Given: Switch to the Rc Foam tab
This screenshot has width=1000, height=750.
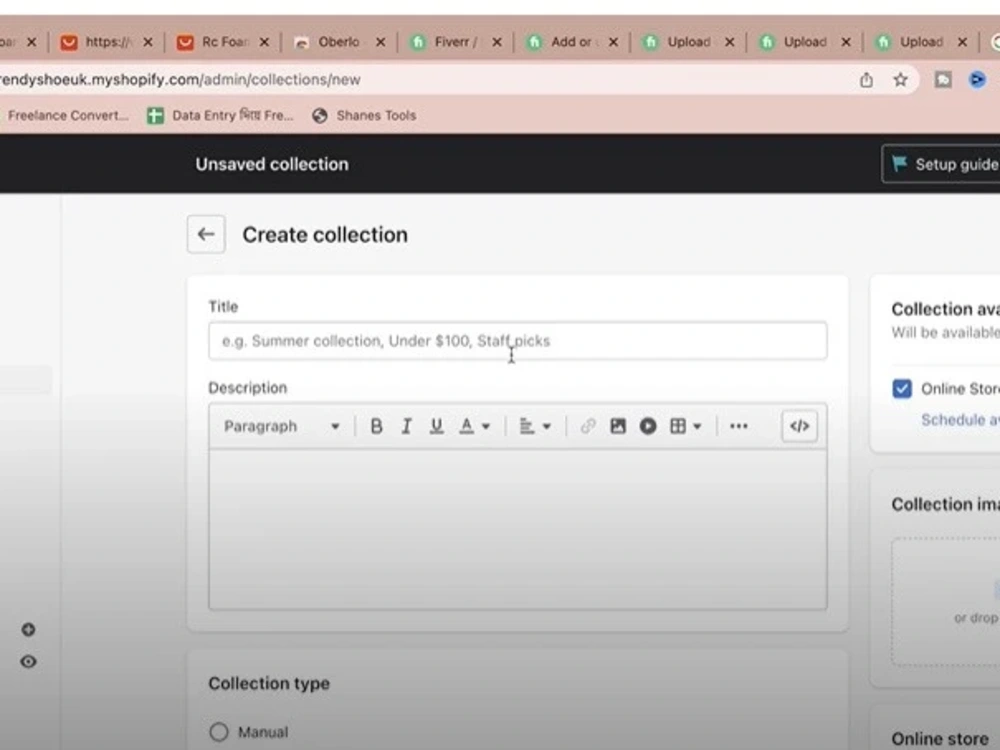Looking at the screenshot, I should click(x=224, y=42).
